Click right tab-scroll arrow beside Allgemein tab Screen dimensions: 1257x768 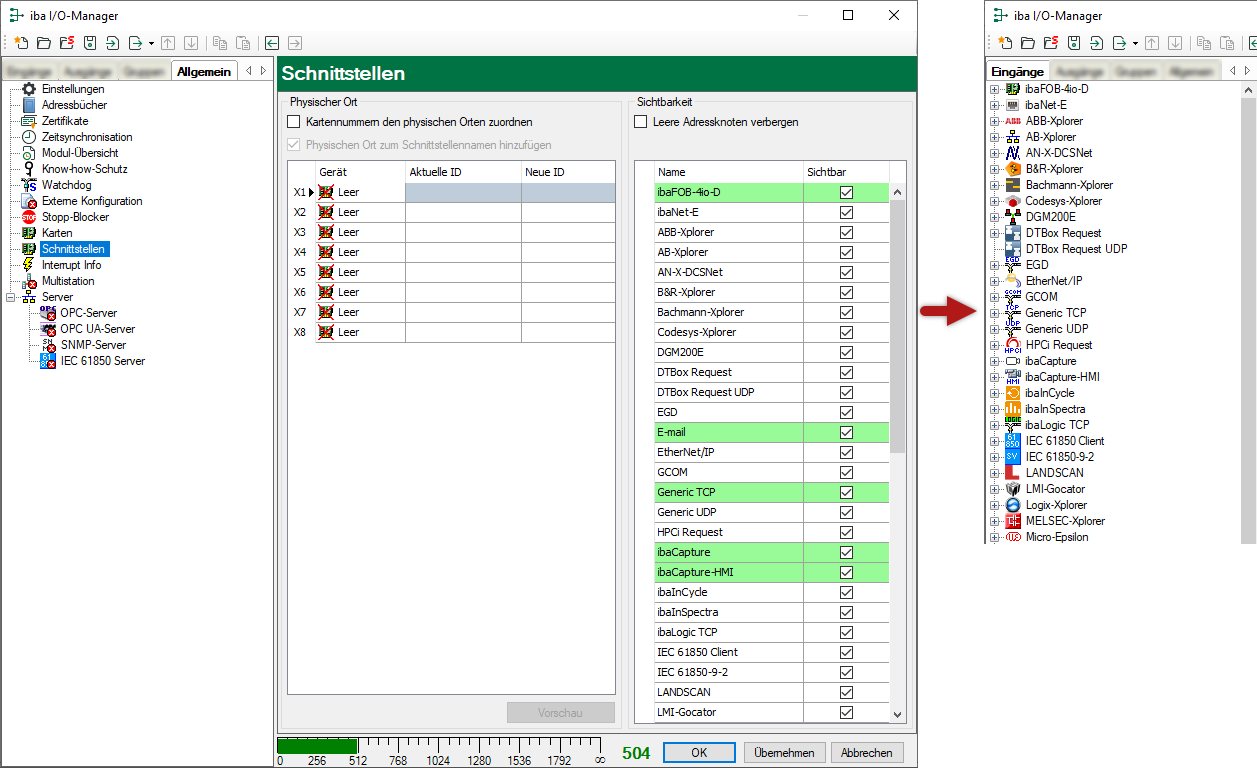(263, 71)
